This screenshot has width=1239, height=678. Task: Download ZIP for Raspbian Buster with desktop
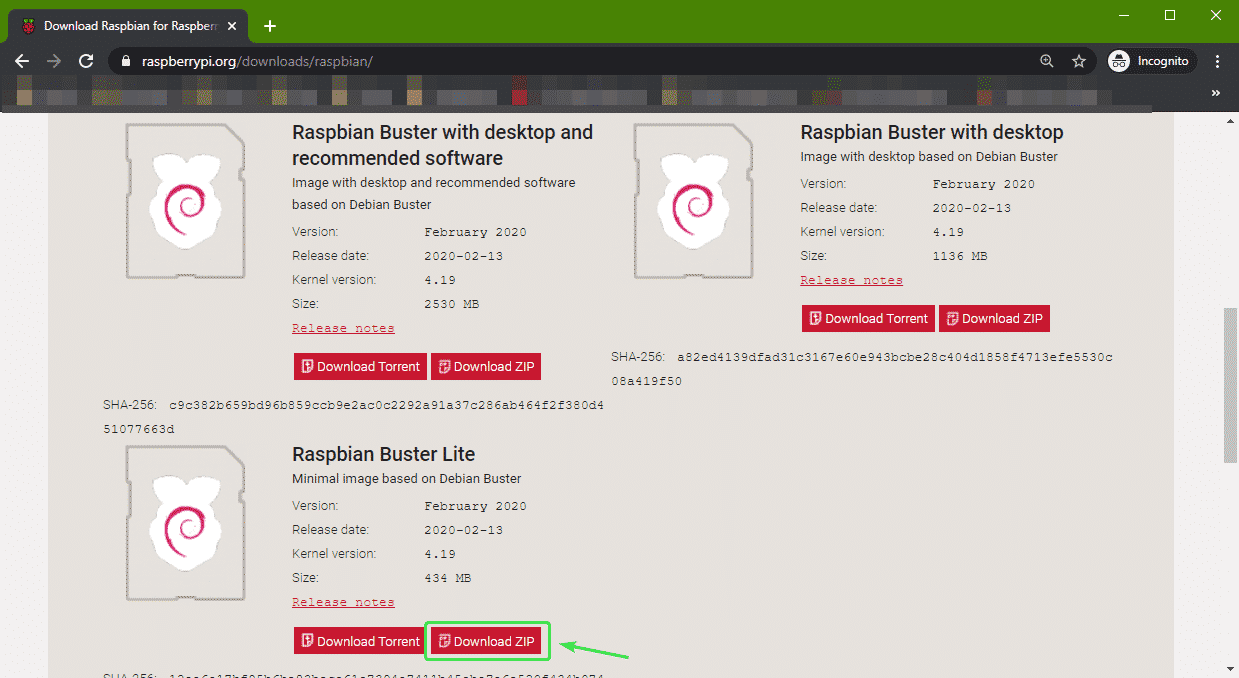point(994,319)
